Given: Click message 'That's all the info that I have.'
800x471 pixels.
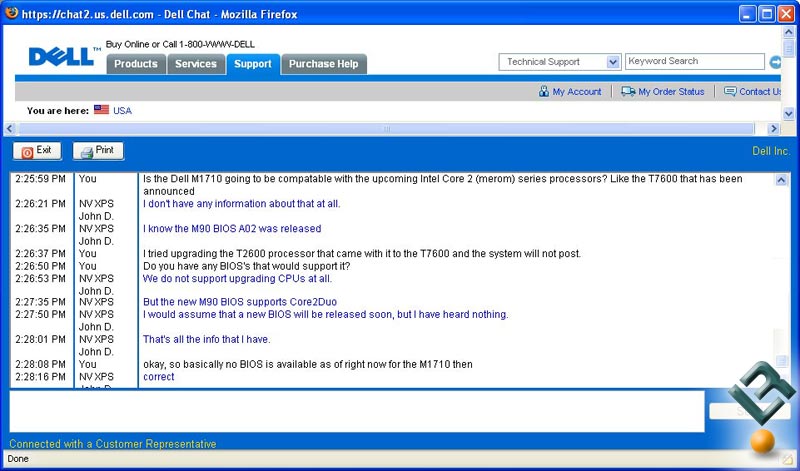Looking at the screenshot, I should point(207,339).
